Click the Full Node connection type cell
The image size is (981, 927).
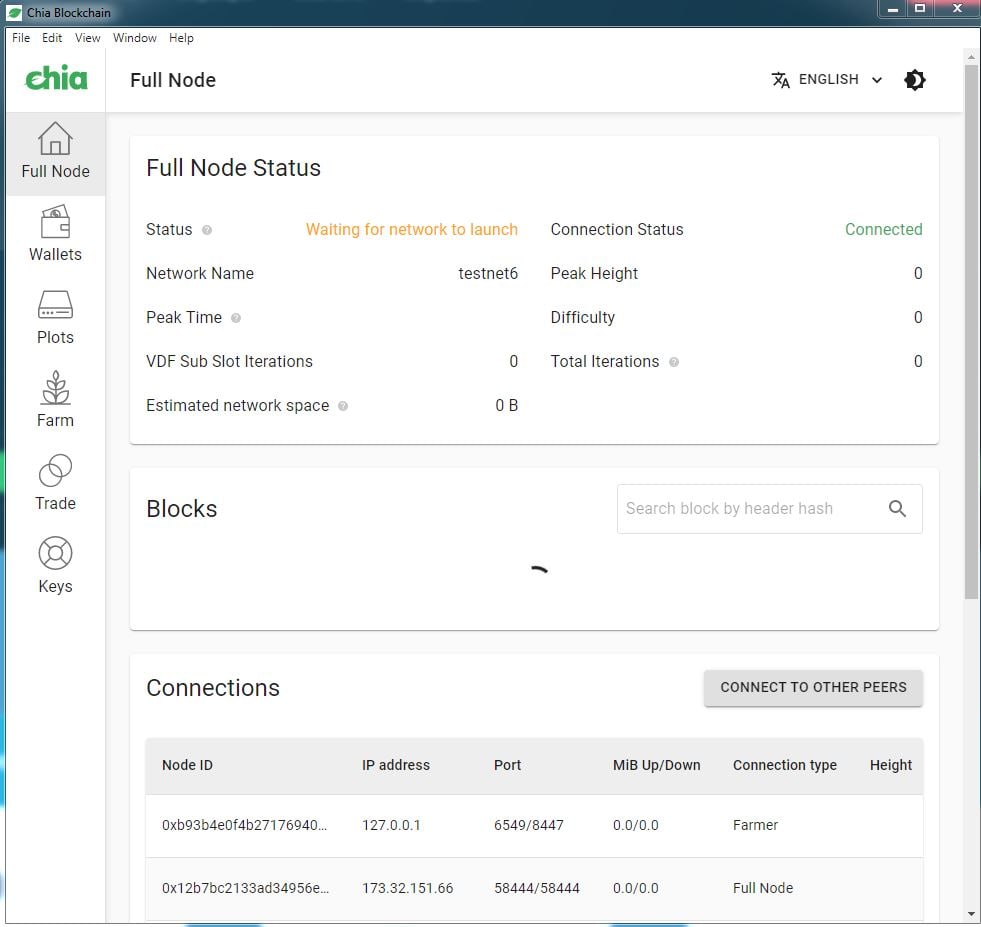763,888
